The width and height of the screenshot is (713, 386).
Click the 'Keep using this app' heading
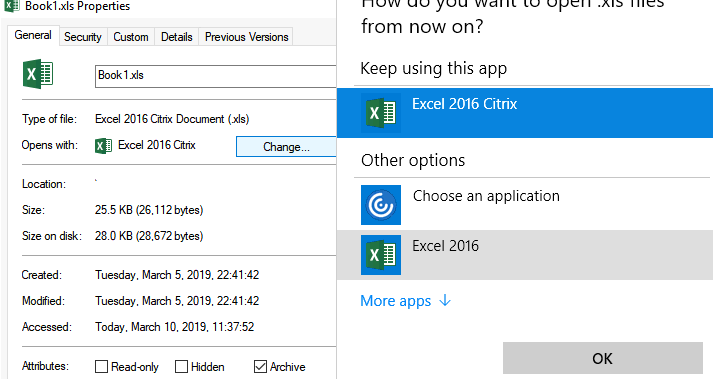[x=434, y=69]
